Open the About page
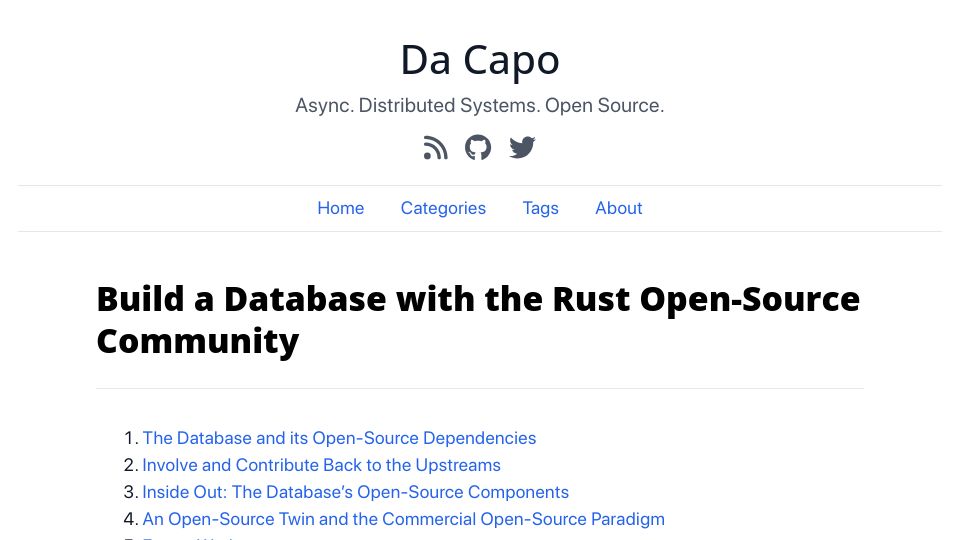Image resolution: width=960 pixels, height=540 pixels. click(x=618, y=208)
